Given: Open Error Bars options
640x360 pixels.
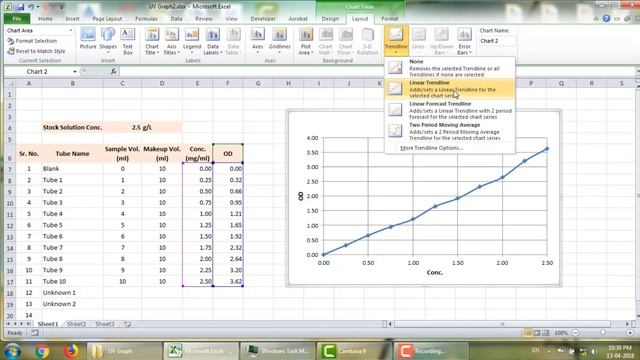Looking at the screenshot, I should tap(464, 41).
